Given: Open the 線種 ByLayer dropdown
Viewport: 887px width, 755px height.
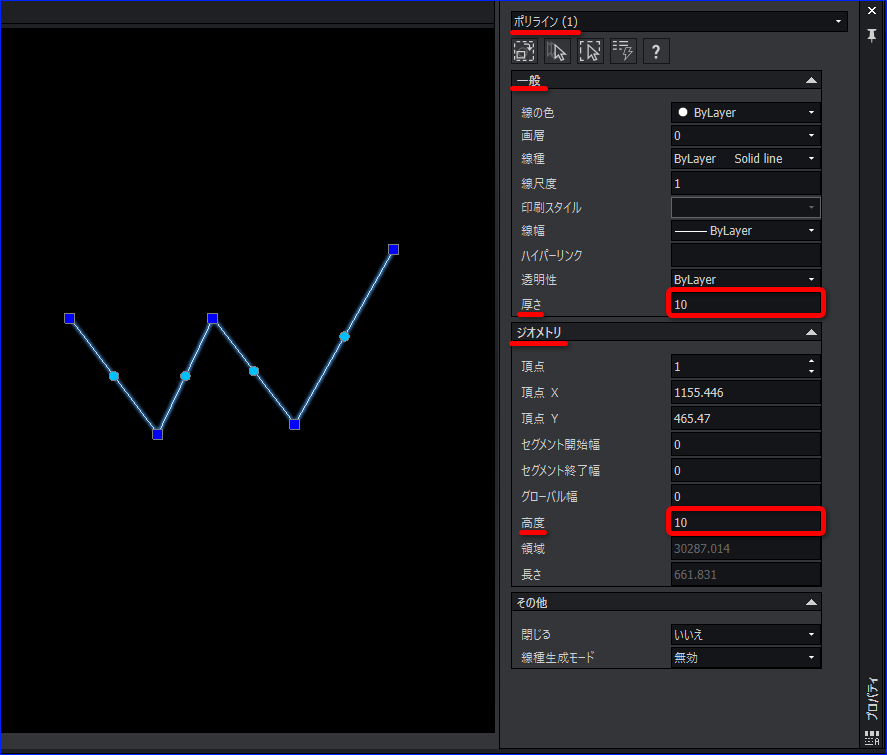Looking at the screenshot, I should [x=810, y=158].
